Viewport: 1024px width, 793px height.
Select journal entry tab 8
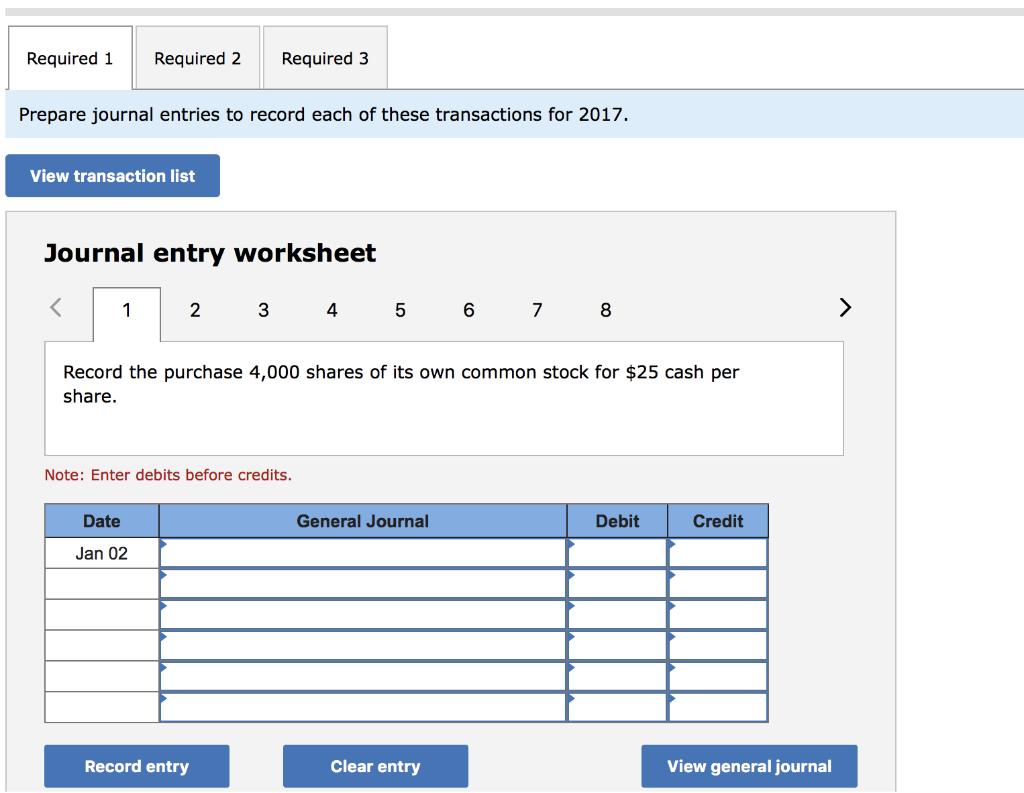[x=605, y=310]
